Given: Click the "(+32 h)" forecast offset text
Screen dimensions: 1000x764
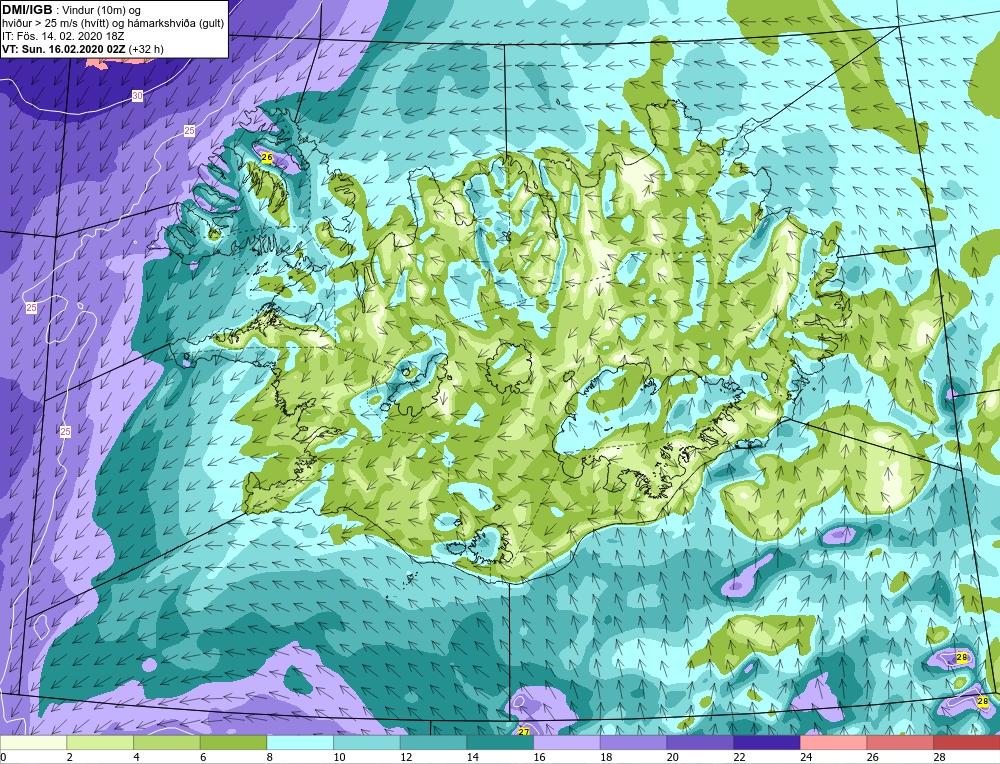Looking at the screenshot, I should [146, 49].
